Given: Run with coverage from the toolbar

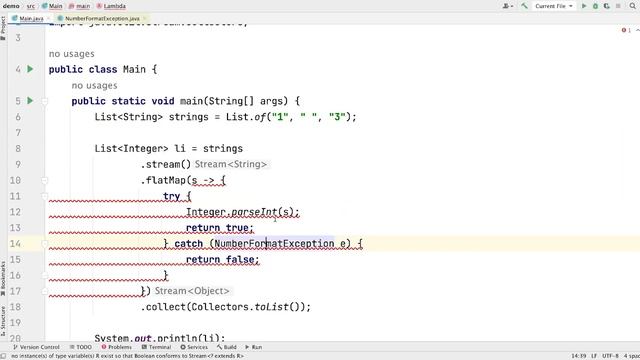Looking at the screenshot, I should click(x=607, y=6).
